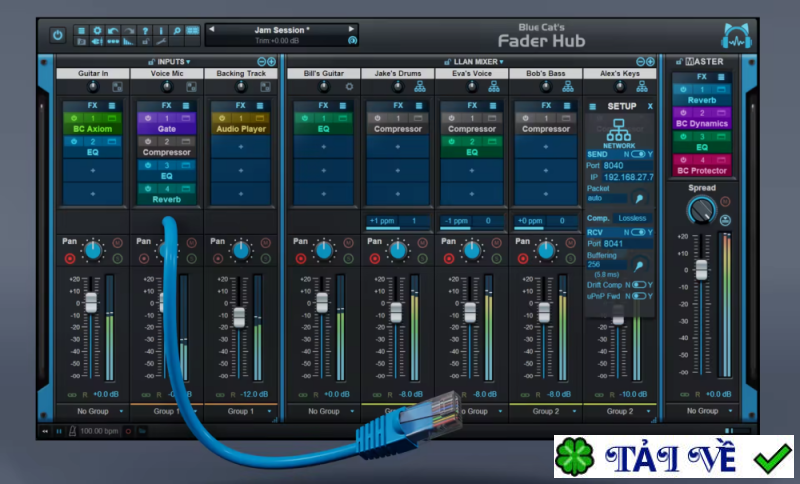This screenshot has width=800, height=484.
Task: Click the TẢI VỀ download button
Action: [673, 456]
